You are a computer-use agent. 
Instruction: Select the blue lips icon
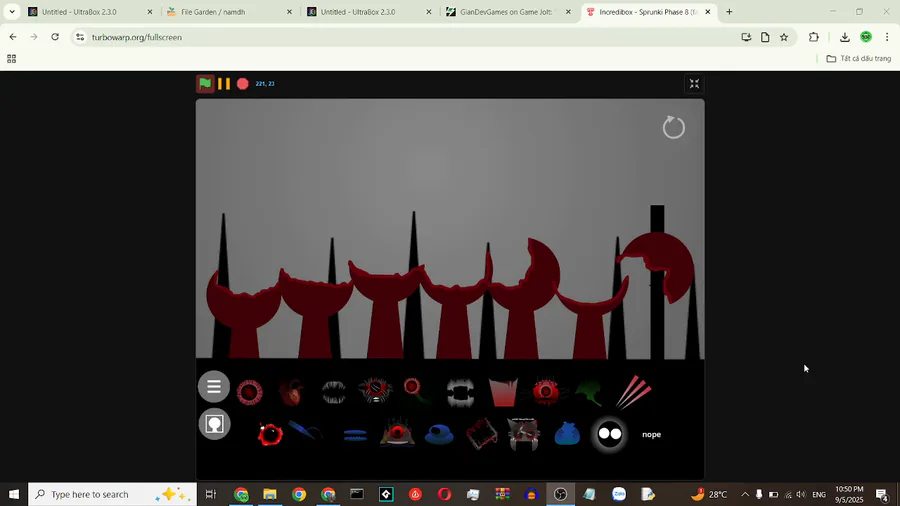coord(355,435)
